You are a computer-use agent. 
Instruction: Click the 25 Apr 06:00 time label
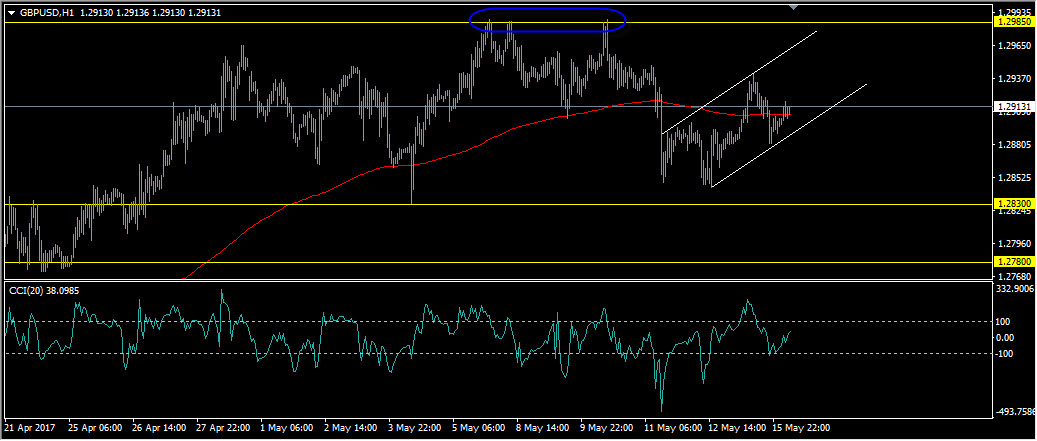click(93, 428)
